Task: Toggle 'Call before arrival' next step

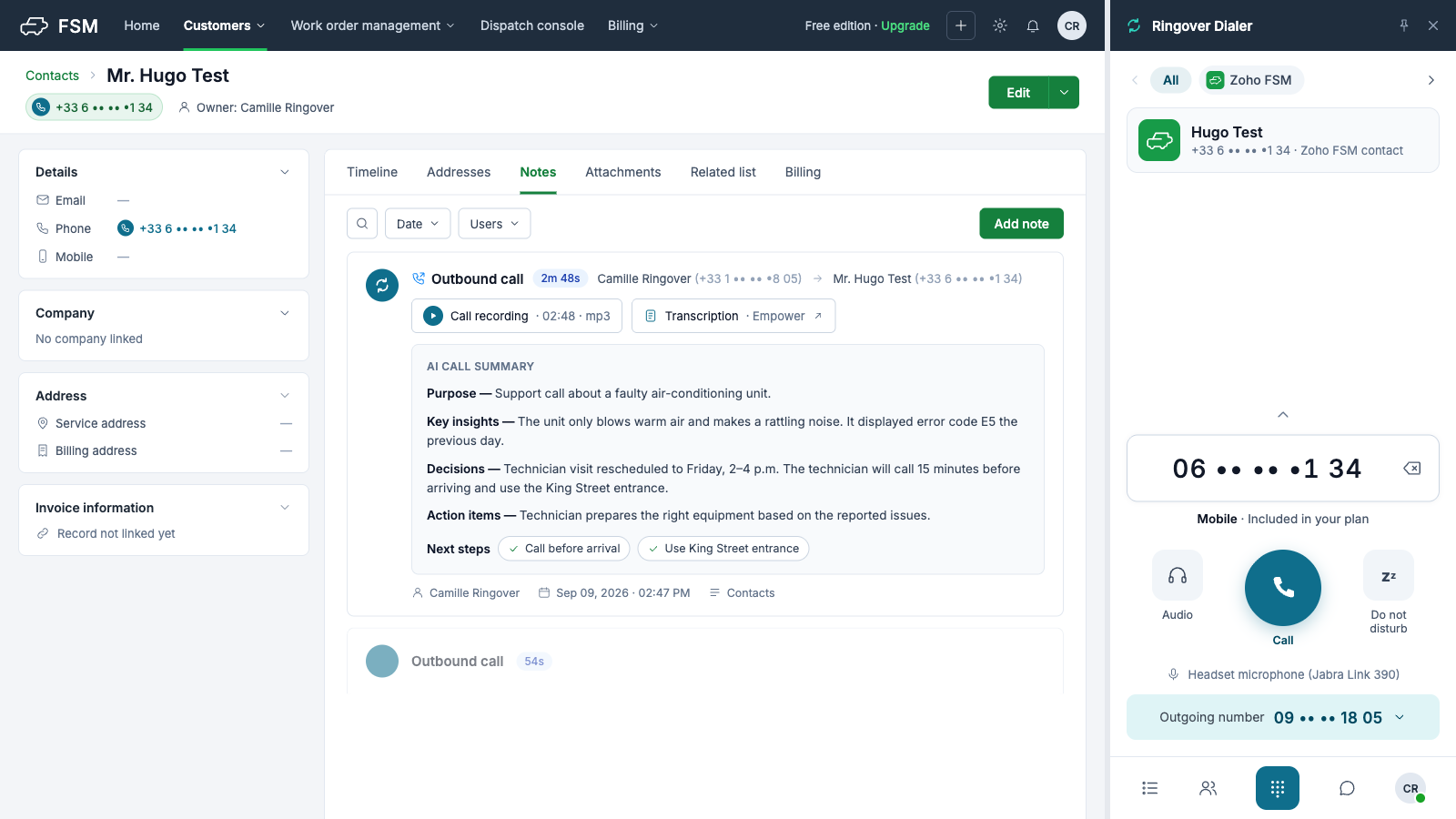Action: [x=564, y=549]
